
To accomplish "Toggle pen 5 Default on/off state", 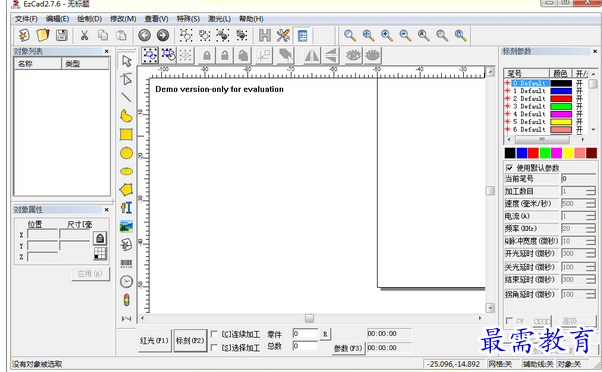I will coord(580,121).
